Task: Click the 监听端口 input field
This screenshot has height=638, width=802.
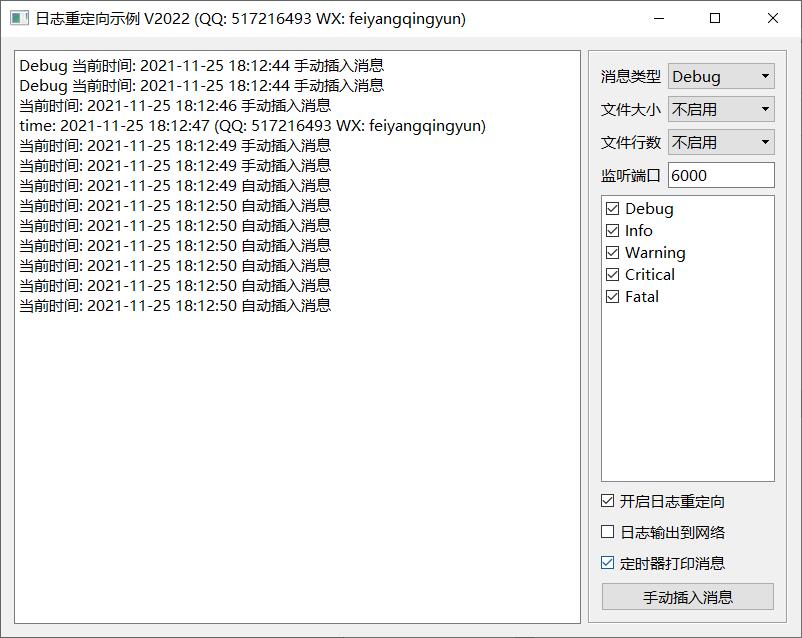Action: [x=720, y=176]
